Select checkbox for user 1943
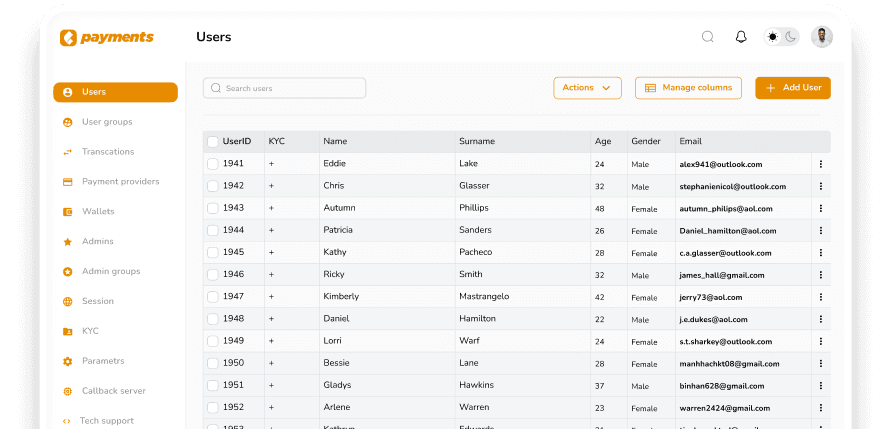The width and height of the screenshot is (893, 429). pos(213,208)
